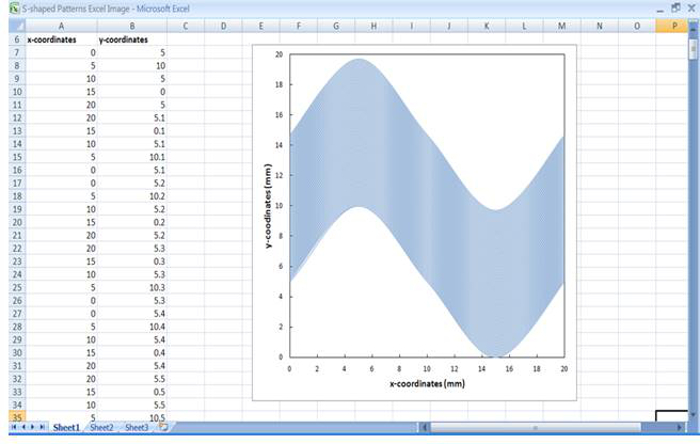Select column A header
700x444 pixels.
pos(62,26)
